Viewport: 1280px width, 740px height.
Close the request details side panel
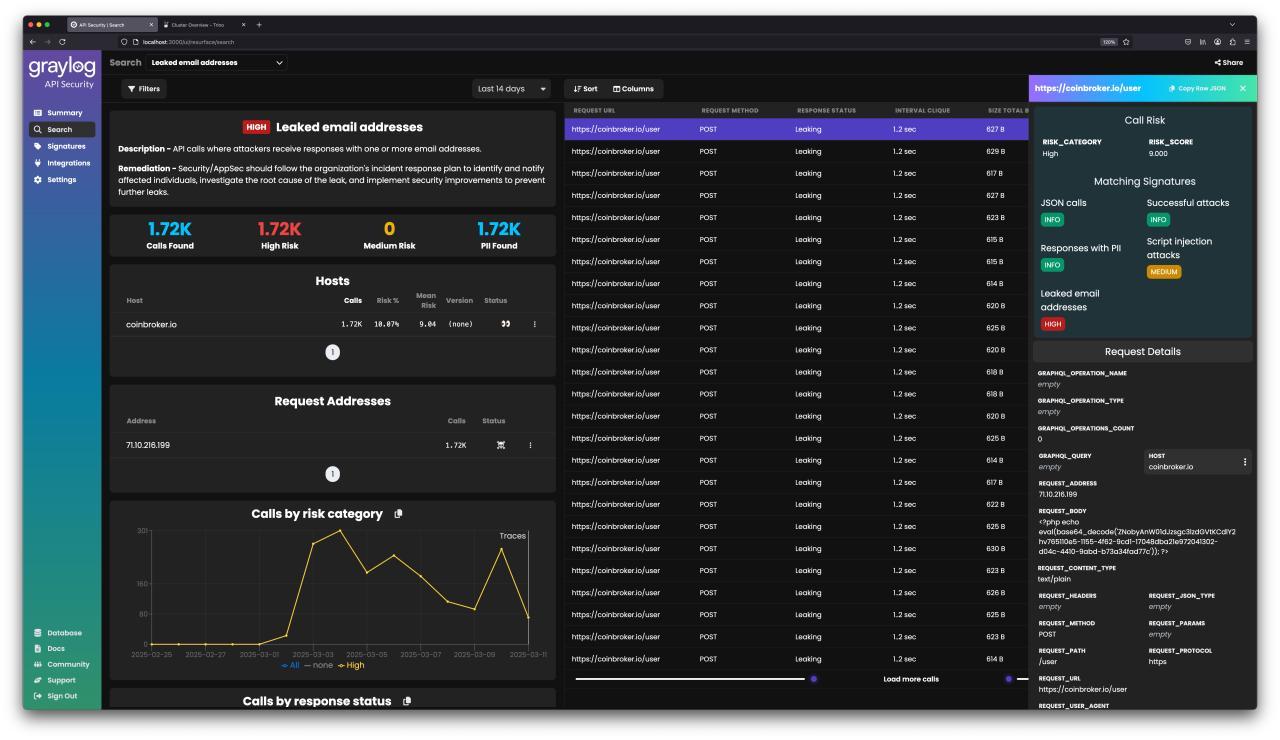tap(1243, 88)
